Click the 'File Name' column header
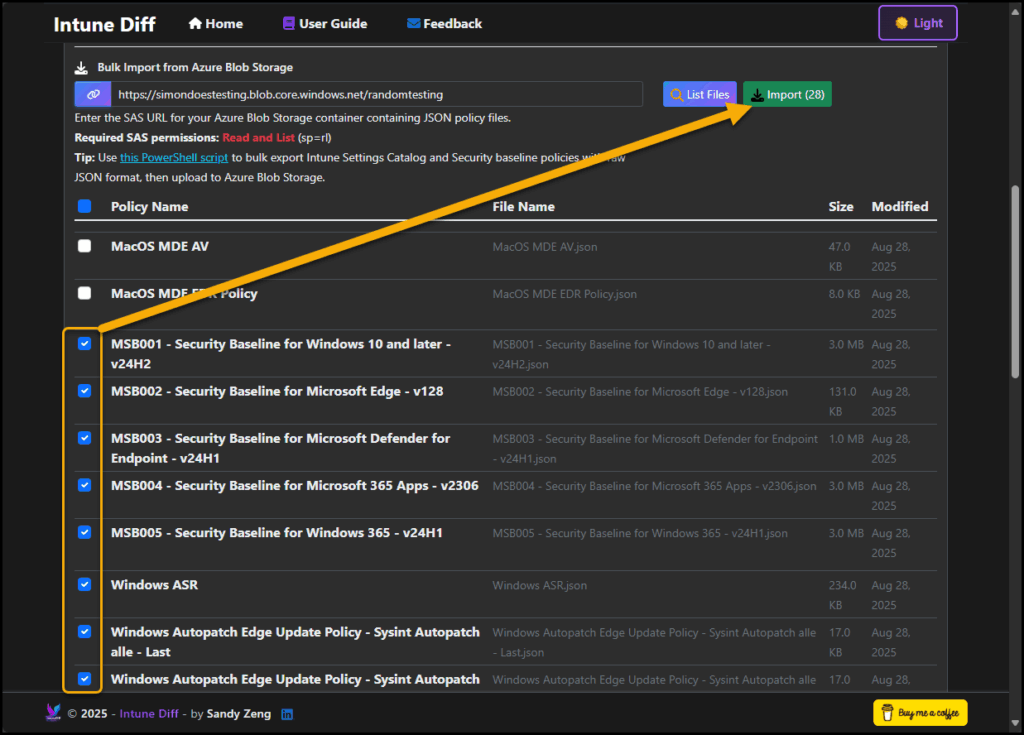The image size is (1024, 735). click(524, 206)
